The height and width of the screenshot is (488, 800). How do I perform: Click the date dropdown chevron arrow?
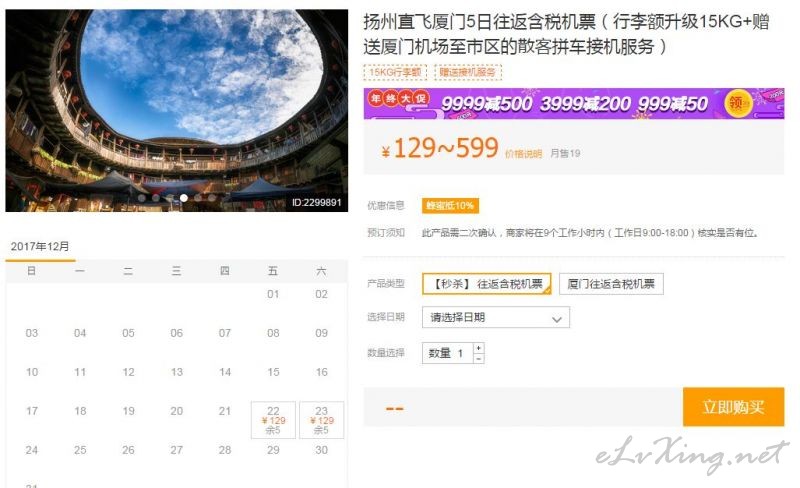point(557,320)
